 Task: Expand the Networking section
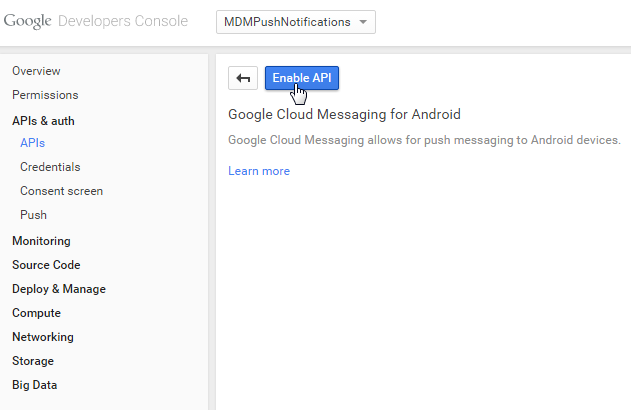43,337
